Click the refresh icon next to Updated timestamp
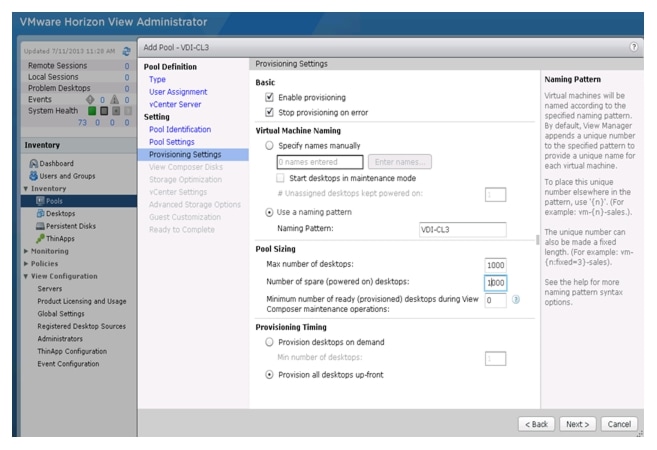657x450 pixels. (126, 51)
